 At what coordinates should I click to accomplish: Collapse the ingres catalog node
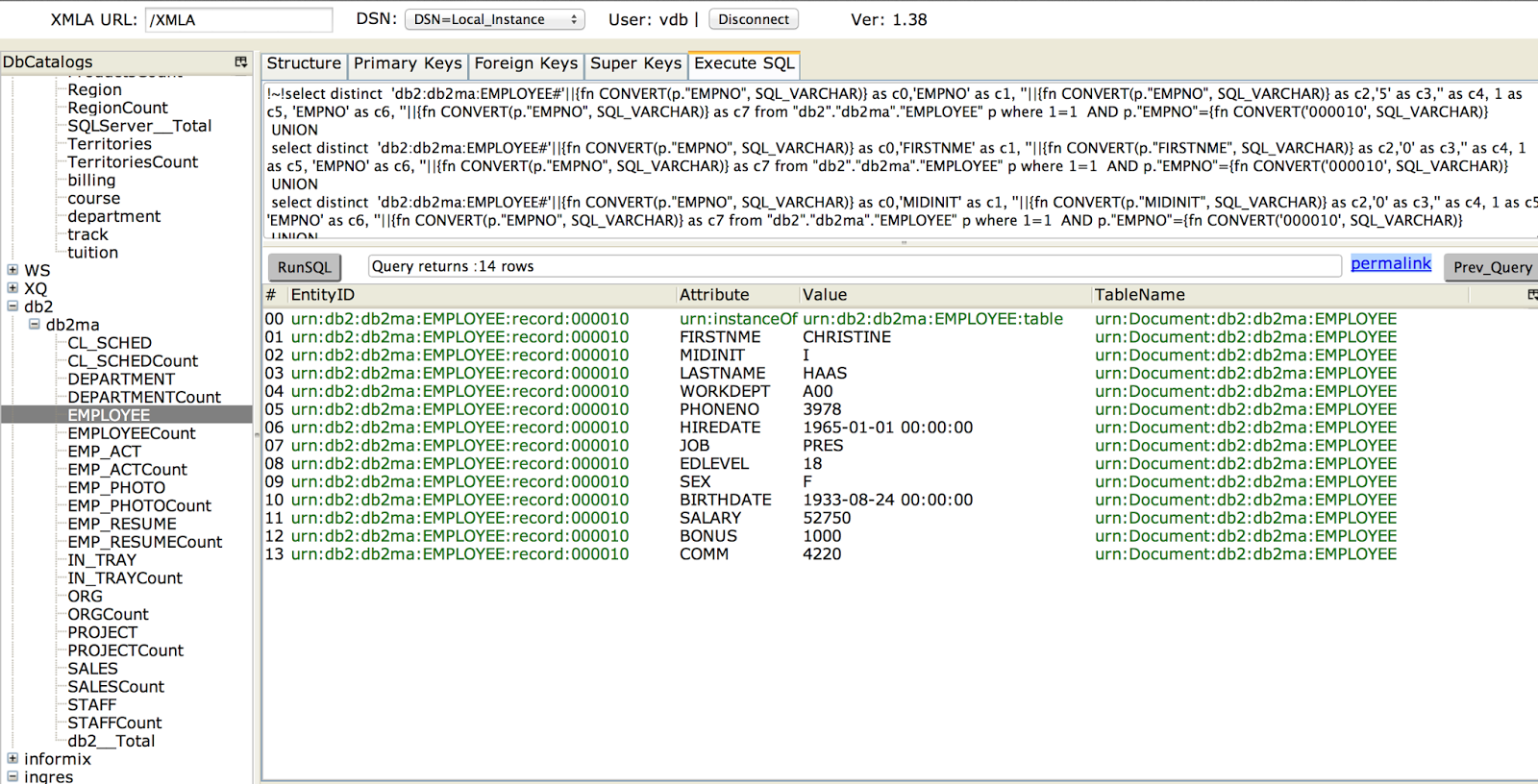pos(12,776)
